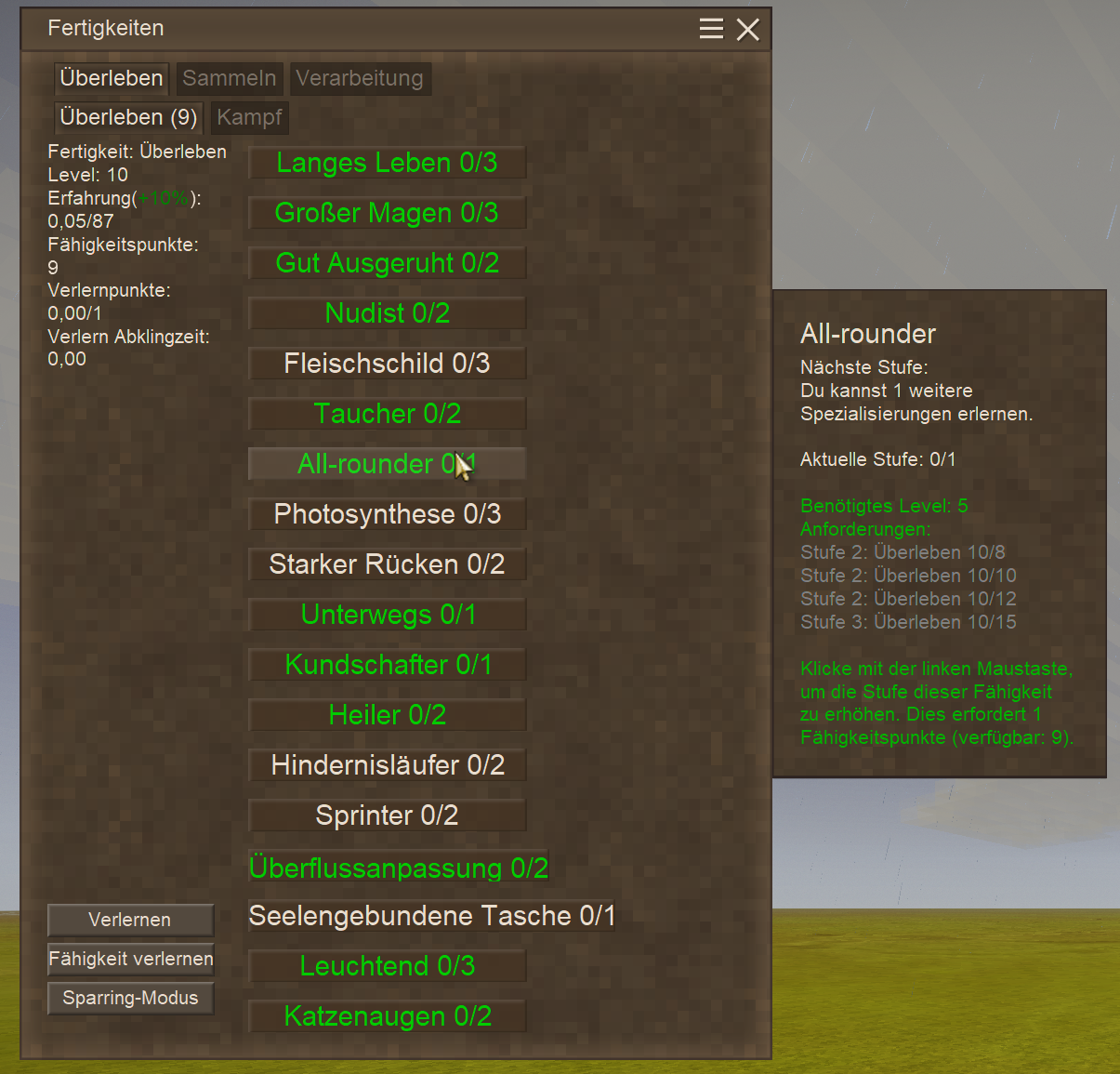Switch to the Sammeln tab

pyautogui.click(x=229, y=78)
